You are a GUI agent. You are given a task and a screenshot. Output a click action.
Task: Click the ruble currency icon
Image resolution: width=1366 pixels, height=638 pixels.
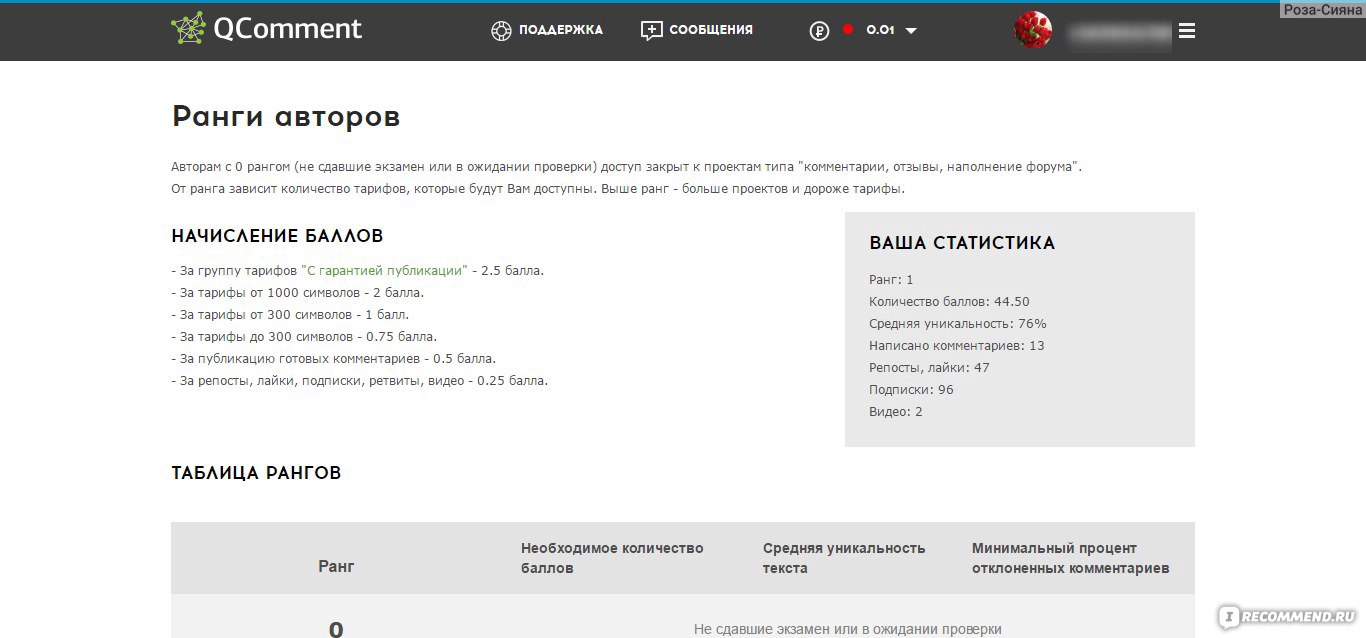[x=819, y=30]
